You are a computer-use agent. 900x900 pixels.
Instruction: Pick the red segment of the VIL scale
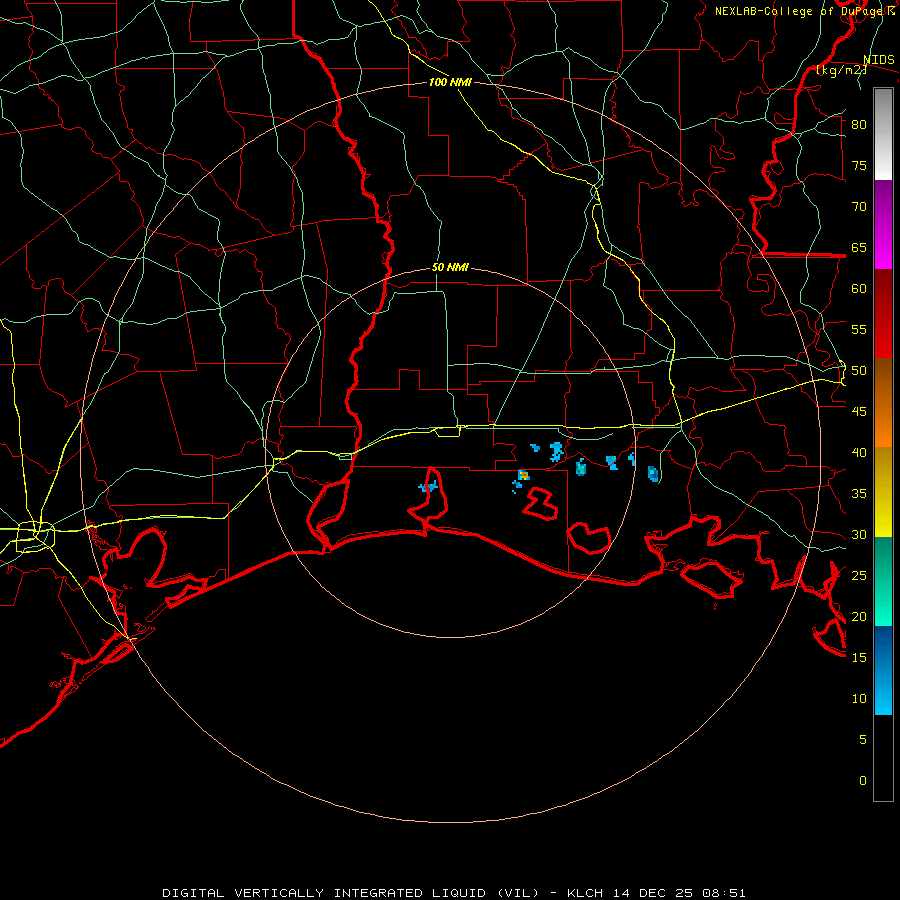click(883, 314)
